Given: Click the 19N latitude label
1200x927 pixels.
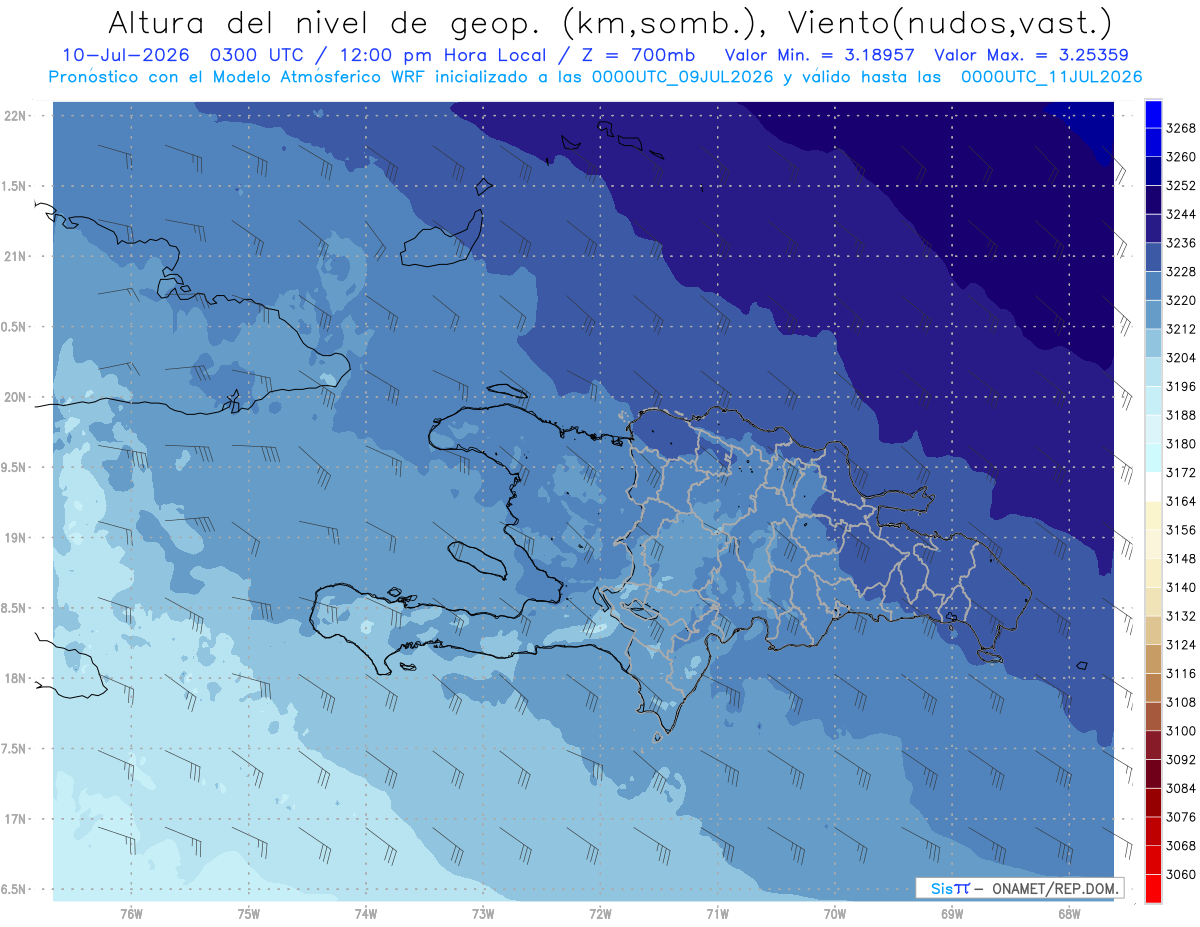Looking at the screenshot, I should tap(17, 538).
